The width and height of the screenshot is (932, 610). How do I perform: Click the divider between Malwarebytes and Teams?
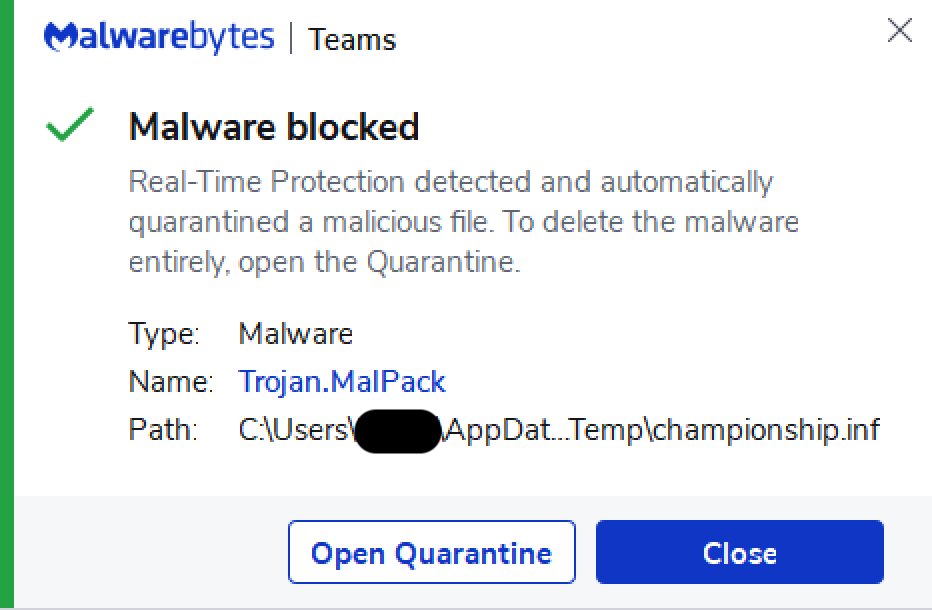[x=291, y=39]
